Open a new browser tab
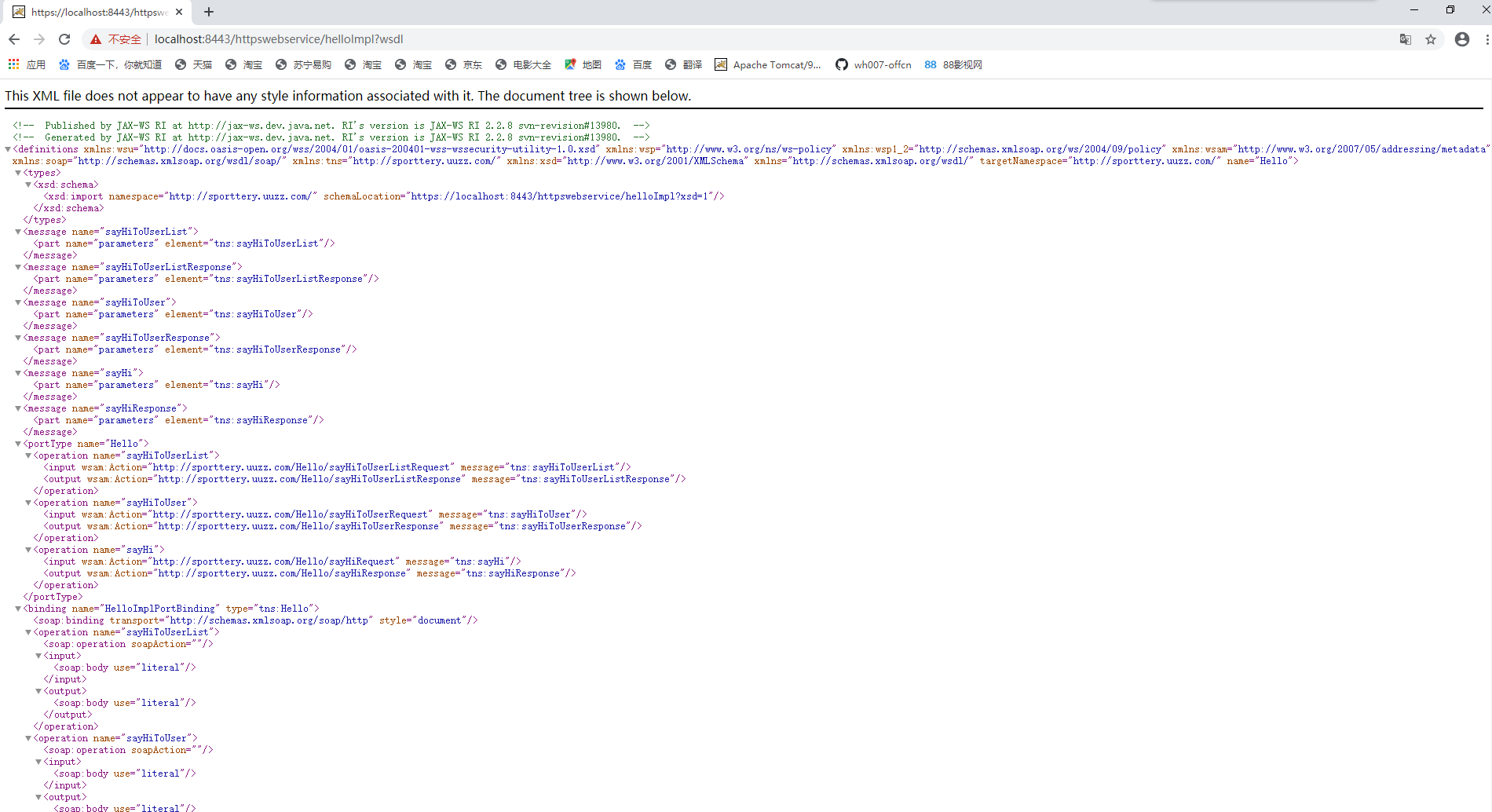The width and height of the screenshot is (1492, 812). coord(208,12)
